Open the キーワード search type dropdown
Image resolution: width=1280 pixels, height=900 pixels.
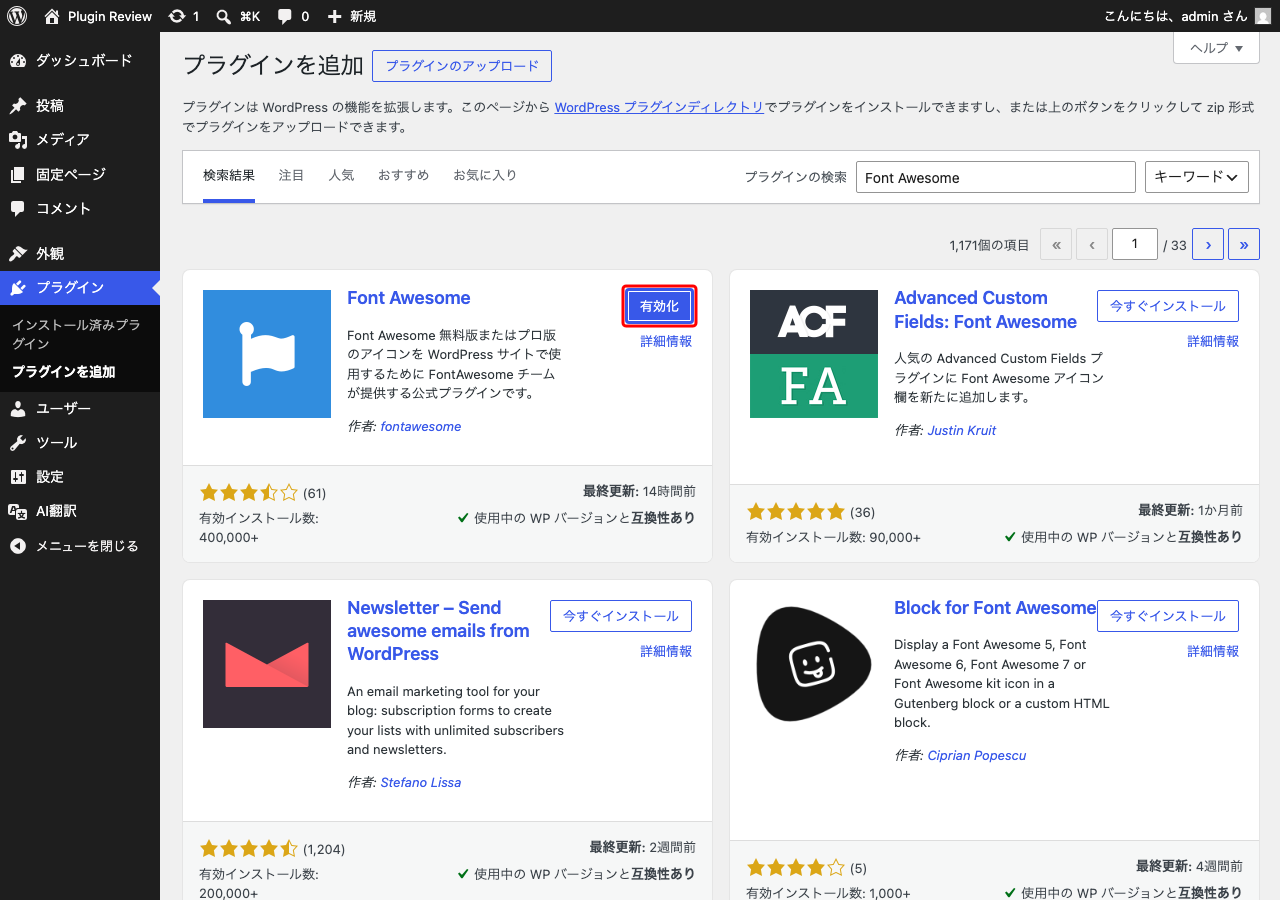[1197, 177]
